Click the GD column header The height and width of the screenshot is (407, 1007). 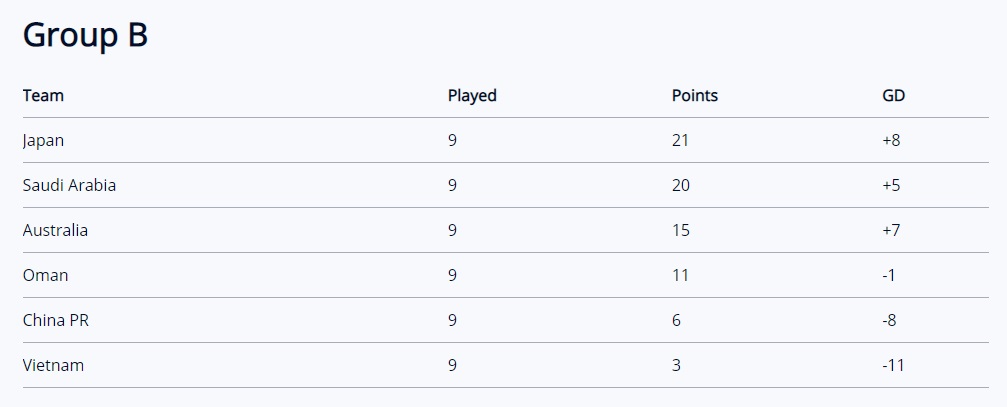pos(893,96)
